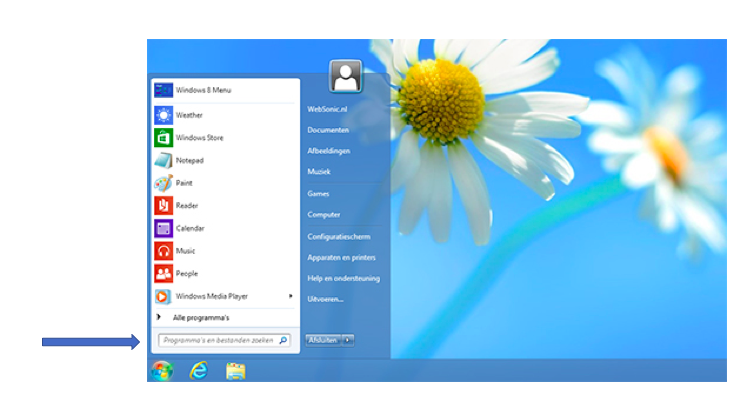Viewport: 743px width, 402px height.
Task: Click the Weather text label
Action: tap(189, 115)
